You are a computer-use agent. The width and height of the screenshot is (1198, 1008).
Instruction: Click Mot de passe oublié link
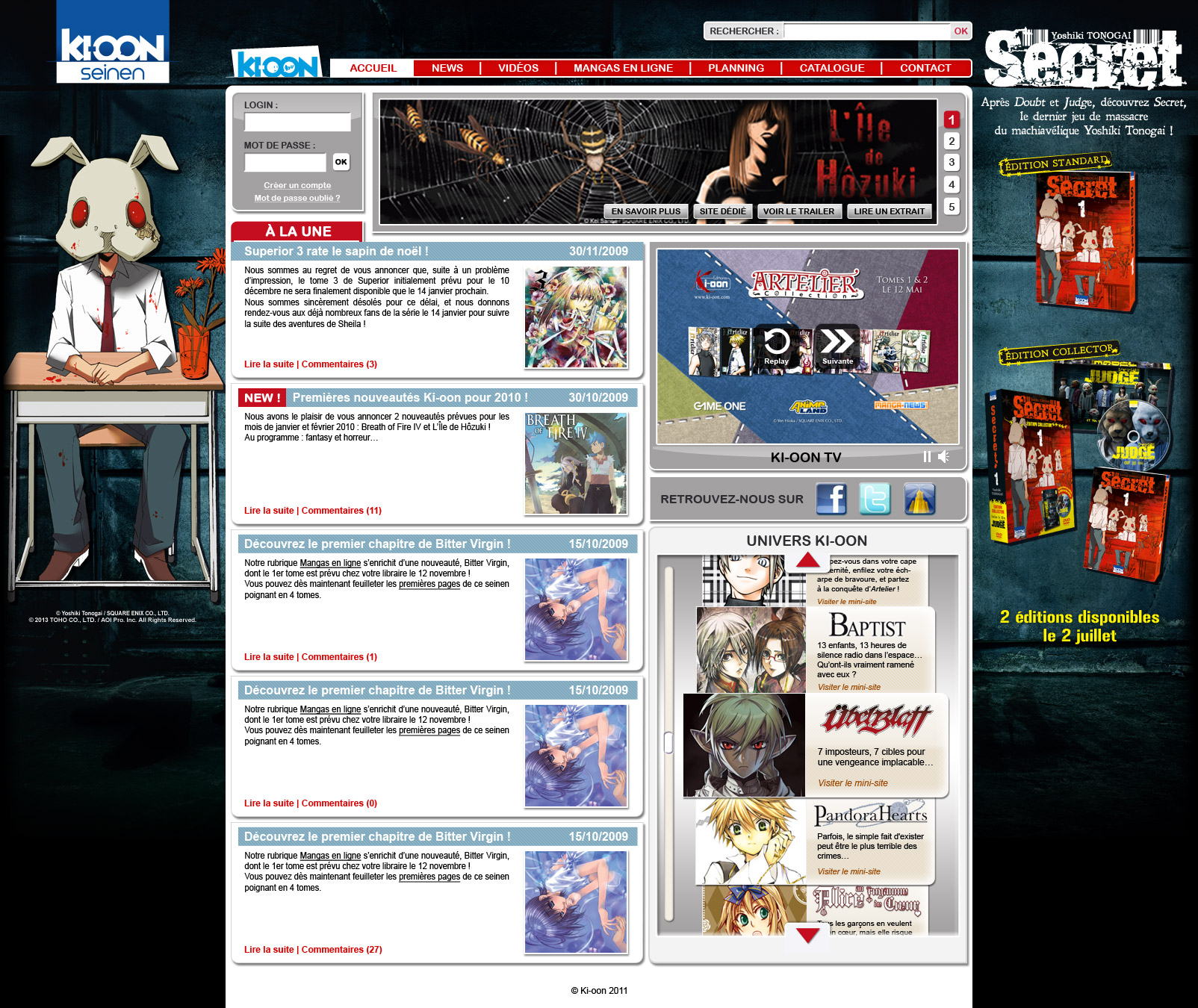click(297, 198)
